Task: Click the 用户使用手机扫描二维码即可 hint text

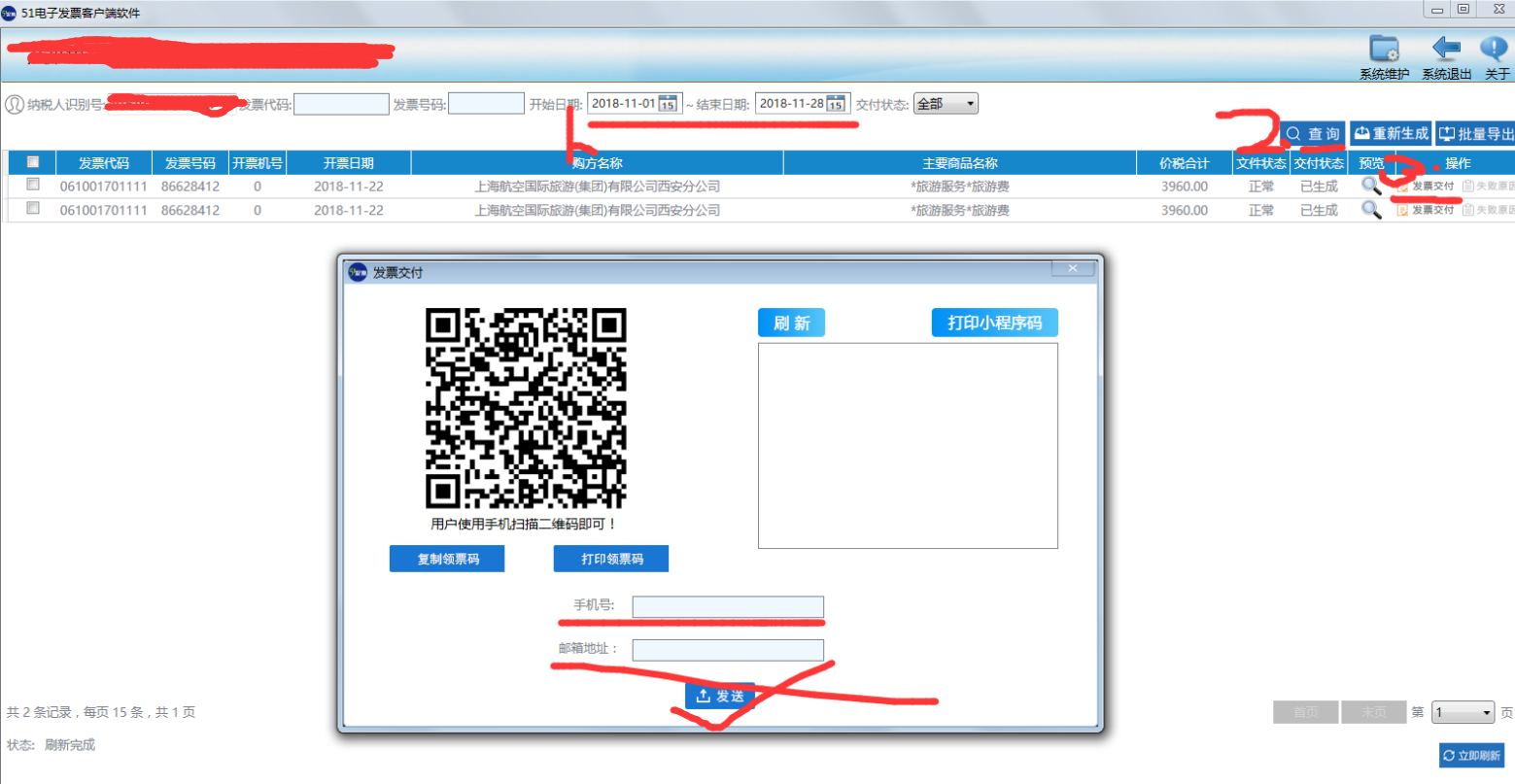Action: (x=524, y=524)
